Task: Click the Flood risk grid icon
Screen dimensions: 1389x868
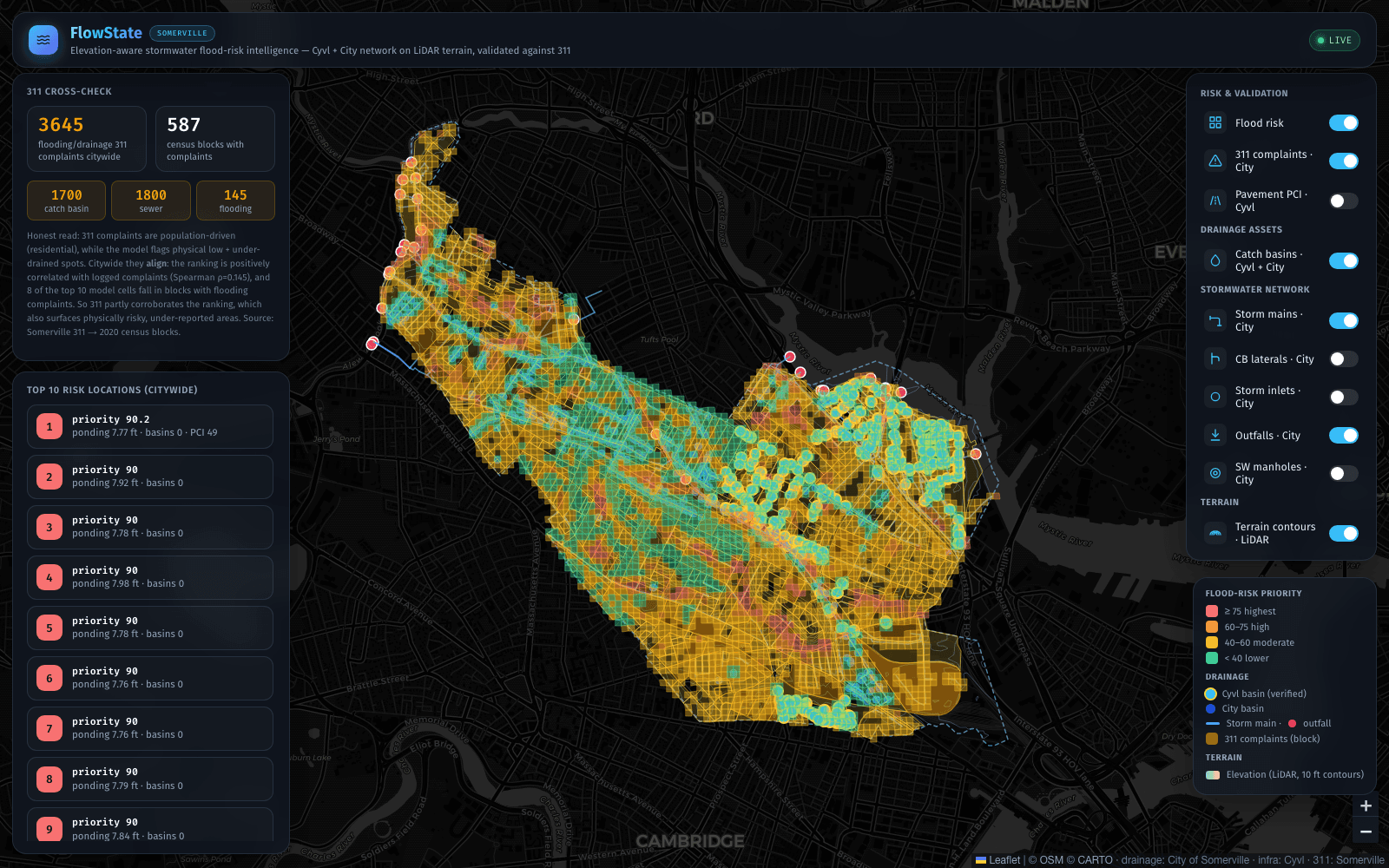Action: pos(1215,123)
